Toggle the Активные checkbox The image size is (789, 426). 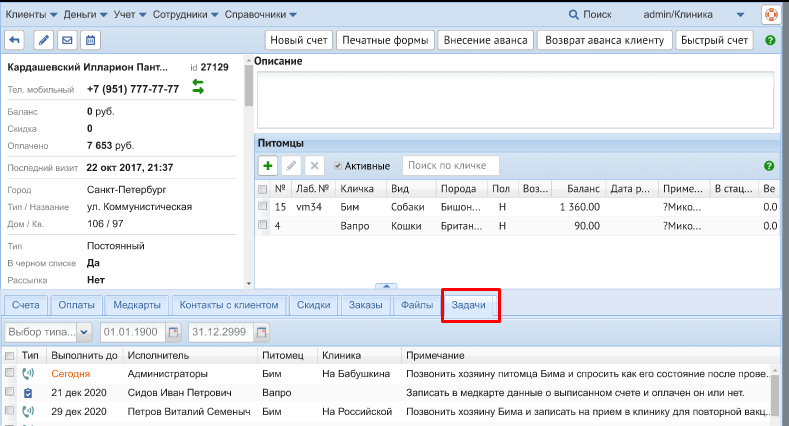[x=338, y=166]
